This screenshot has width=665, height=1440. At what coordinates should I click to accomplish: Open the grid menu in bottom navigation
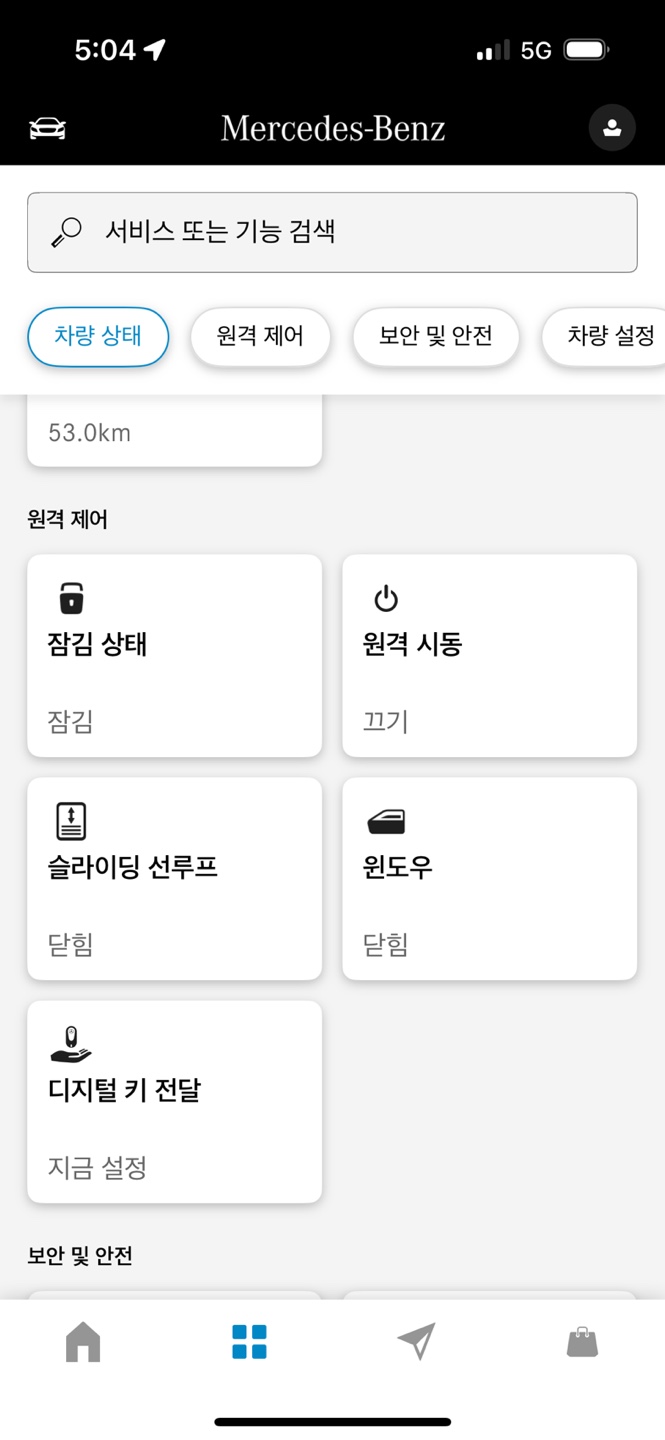(x=249, y=1343)
